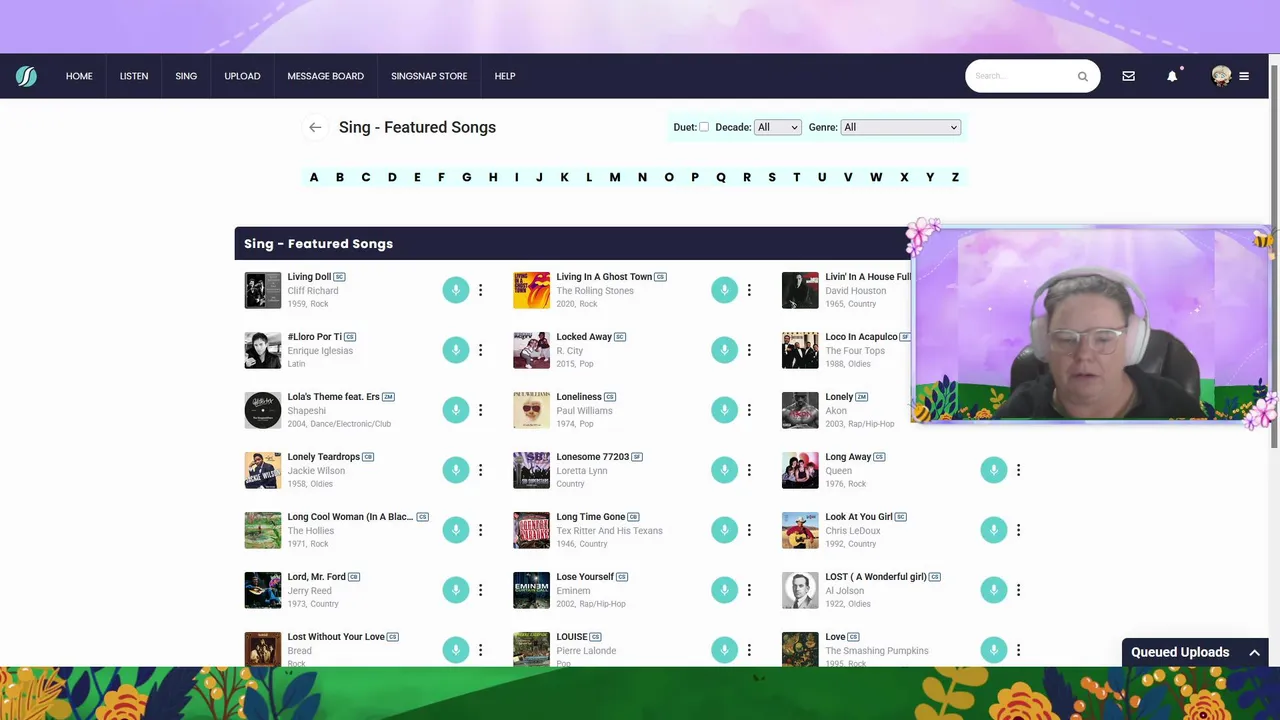Click microphone icon for Look At You Girl
1280x720 pixels.
pos(994,530)
